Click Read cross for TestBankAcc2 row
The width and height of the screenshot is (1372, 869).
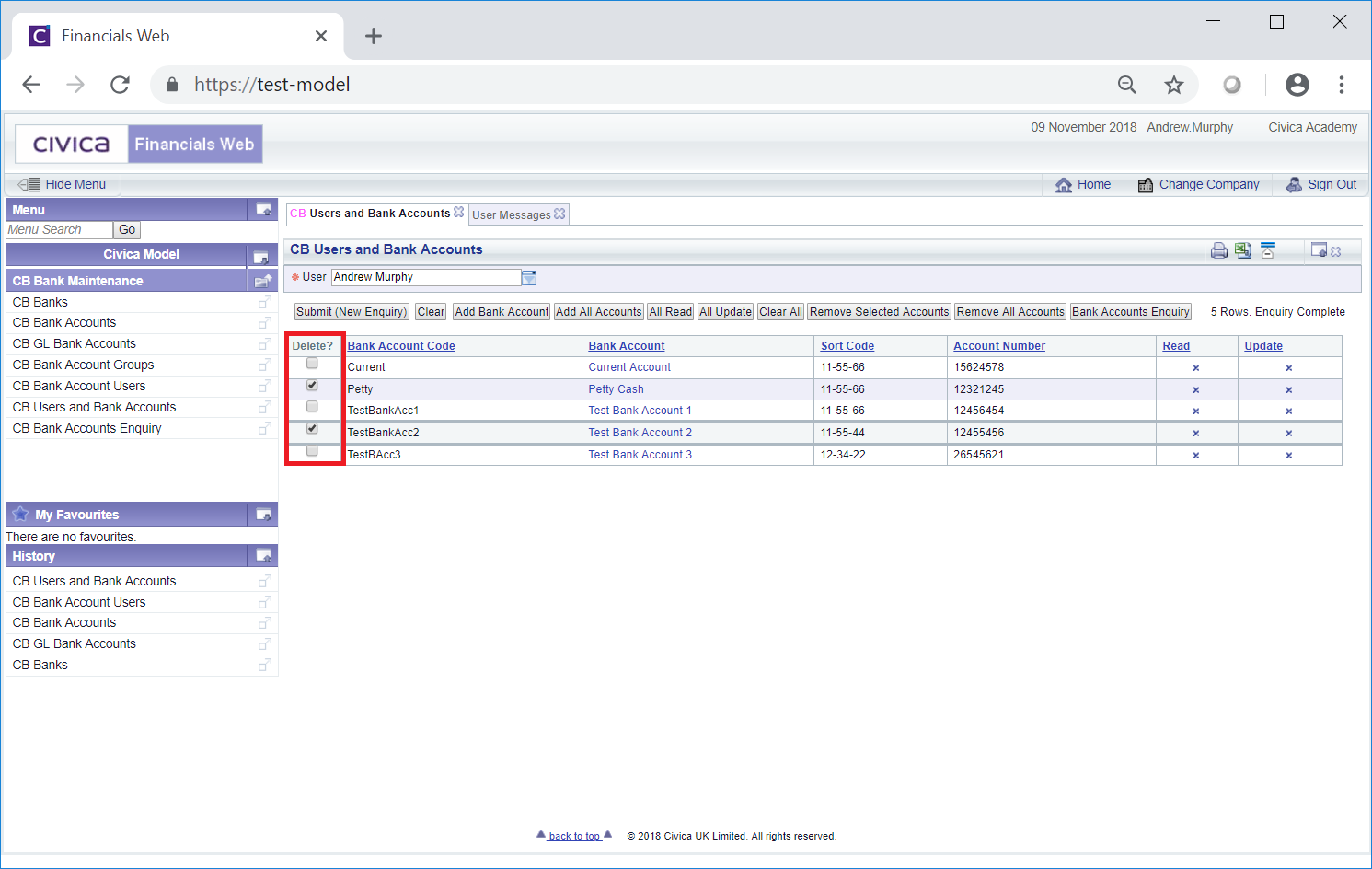pos(1196,434)
